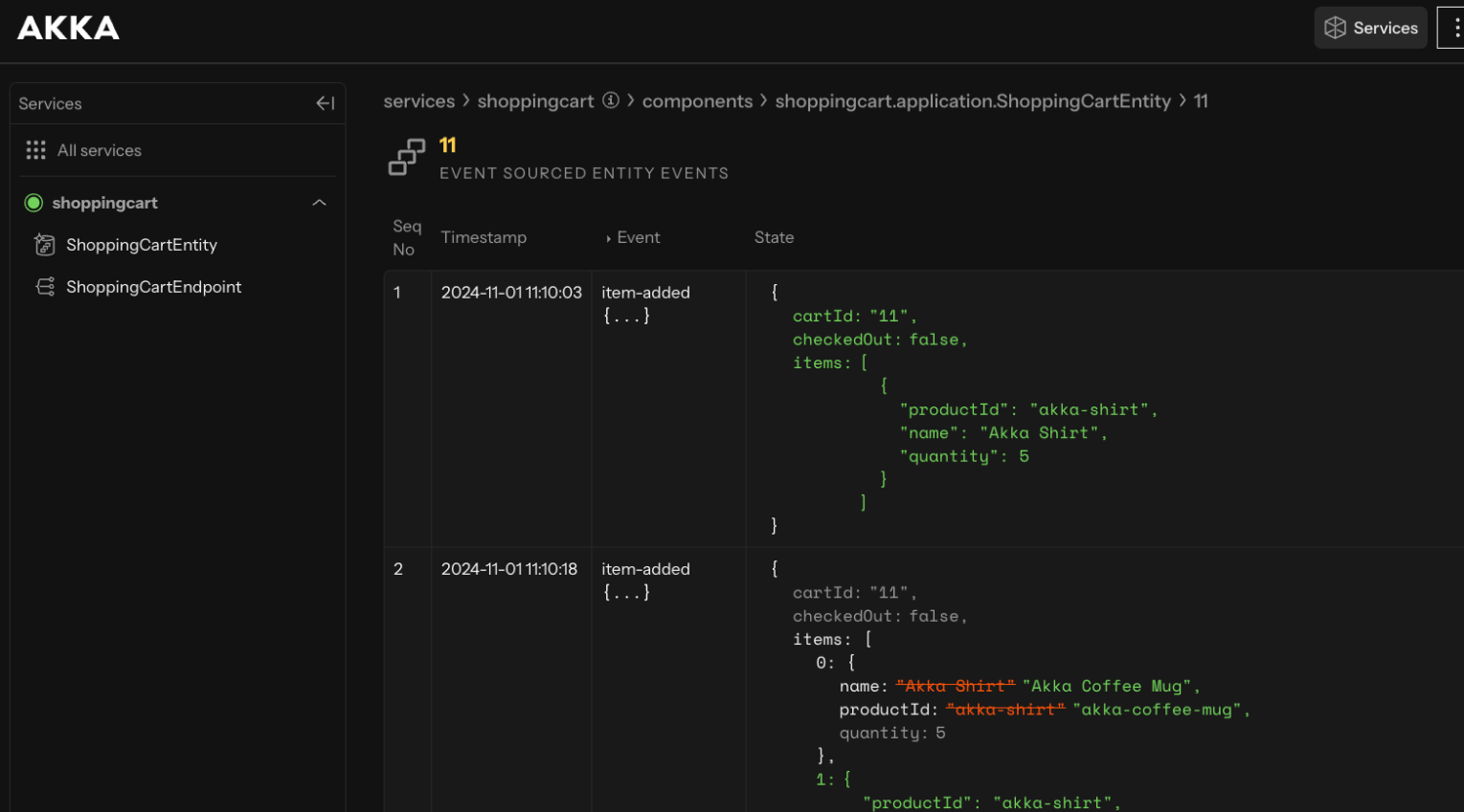Collapse the shoppingcart service tree
This screenshot has width=1464, height=812.
click(x=319, y=203)
